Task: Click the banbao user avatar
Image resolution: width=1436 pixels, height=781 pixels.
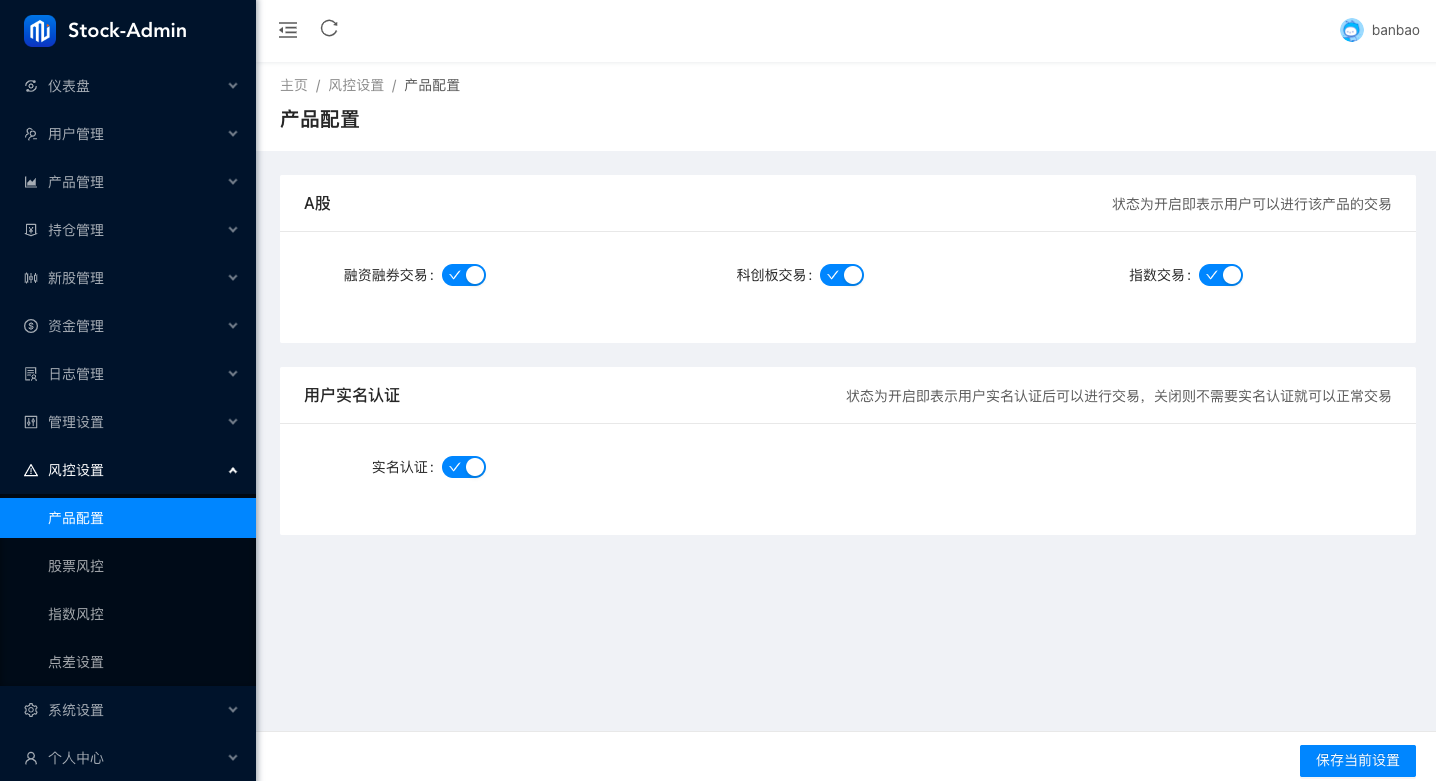Action: (x=1351, y=31)
